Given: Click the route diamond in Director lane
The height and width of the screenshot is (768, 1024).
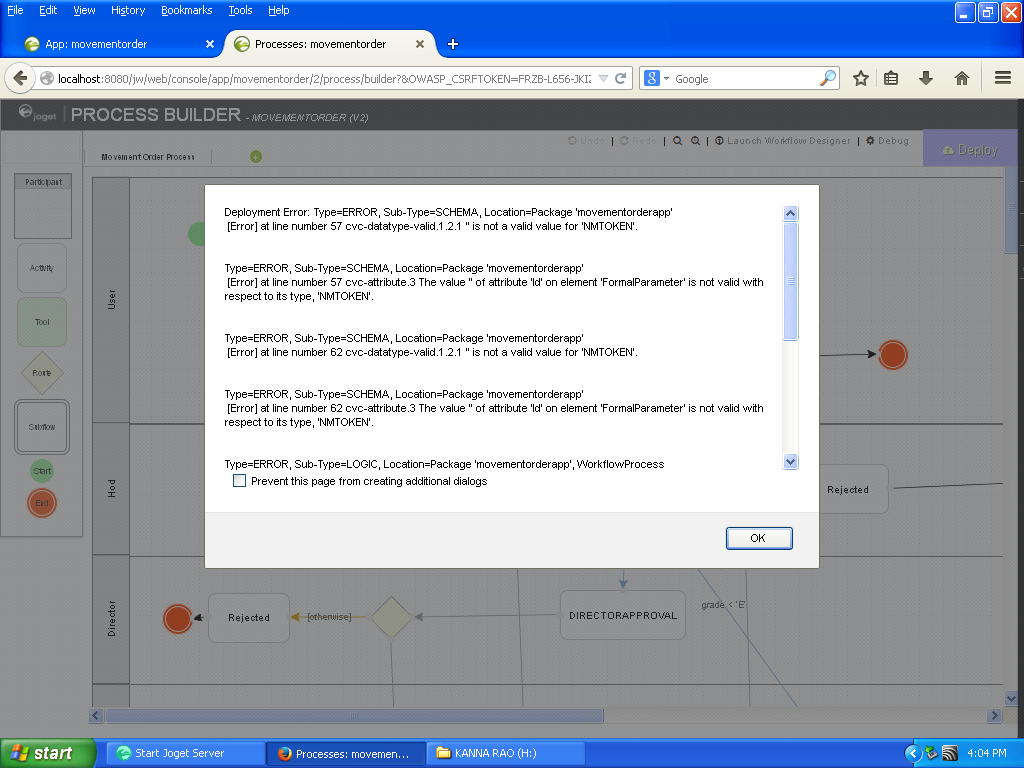Looking at the screenshot, I should (x=391, y=616).
